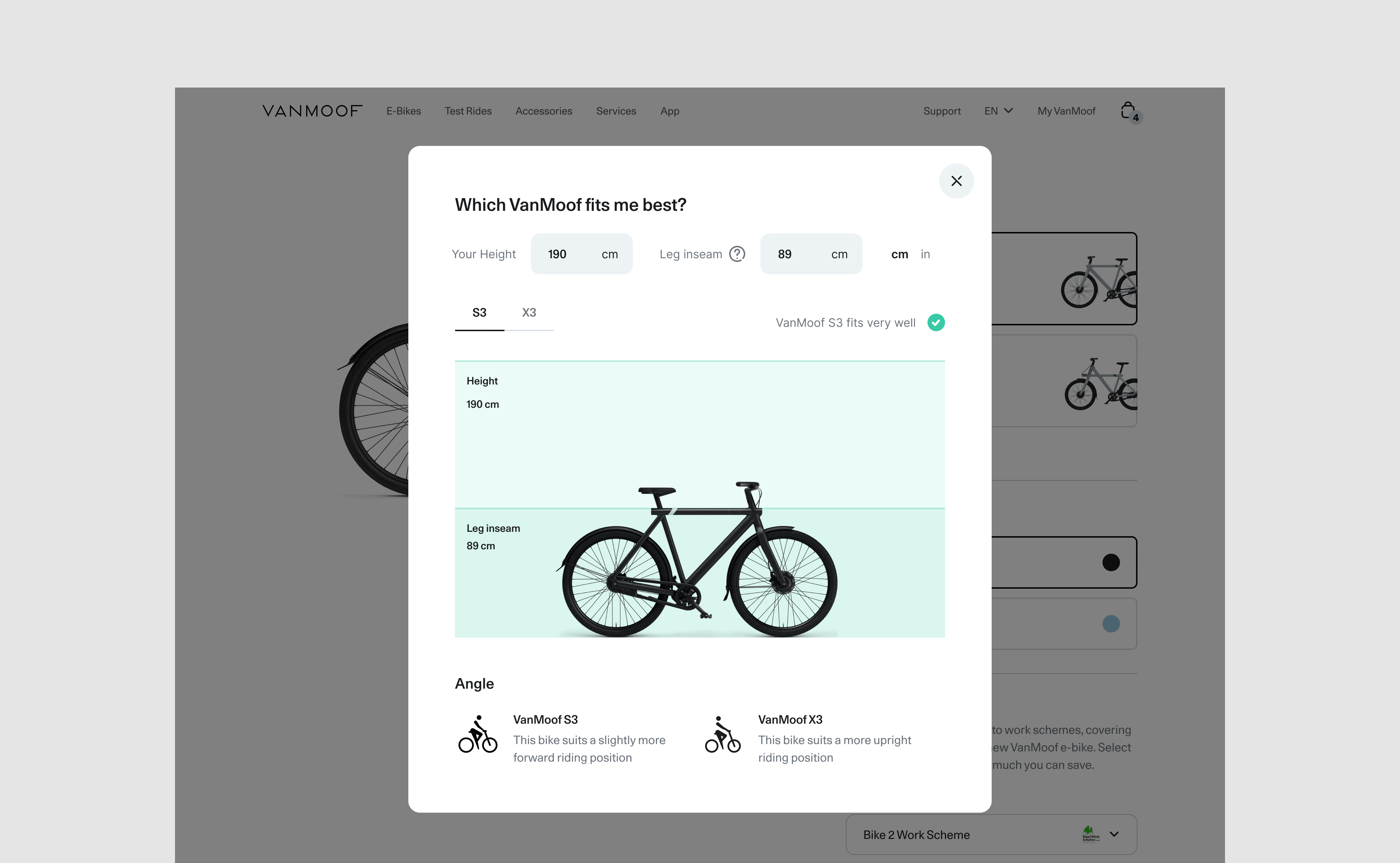Click the 'Angle' heading
The height and width of the screenshot is (863, 1400).
point(474,684)
